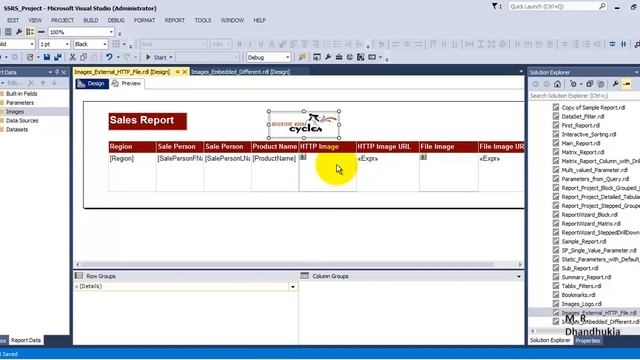
Task: Open the (Details) row group dropdown arrow
Action: (293, 287)
